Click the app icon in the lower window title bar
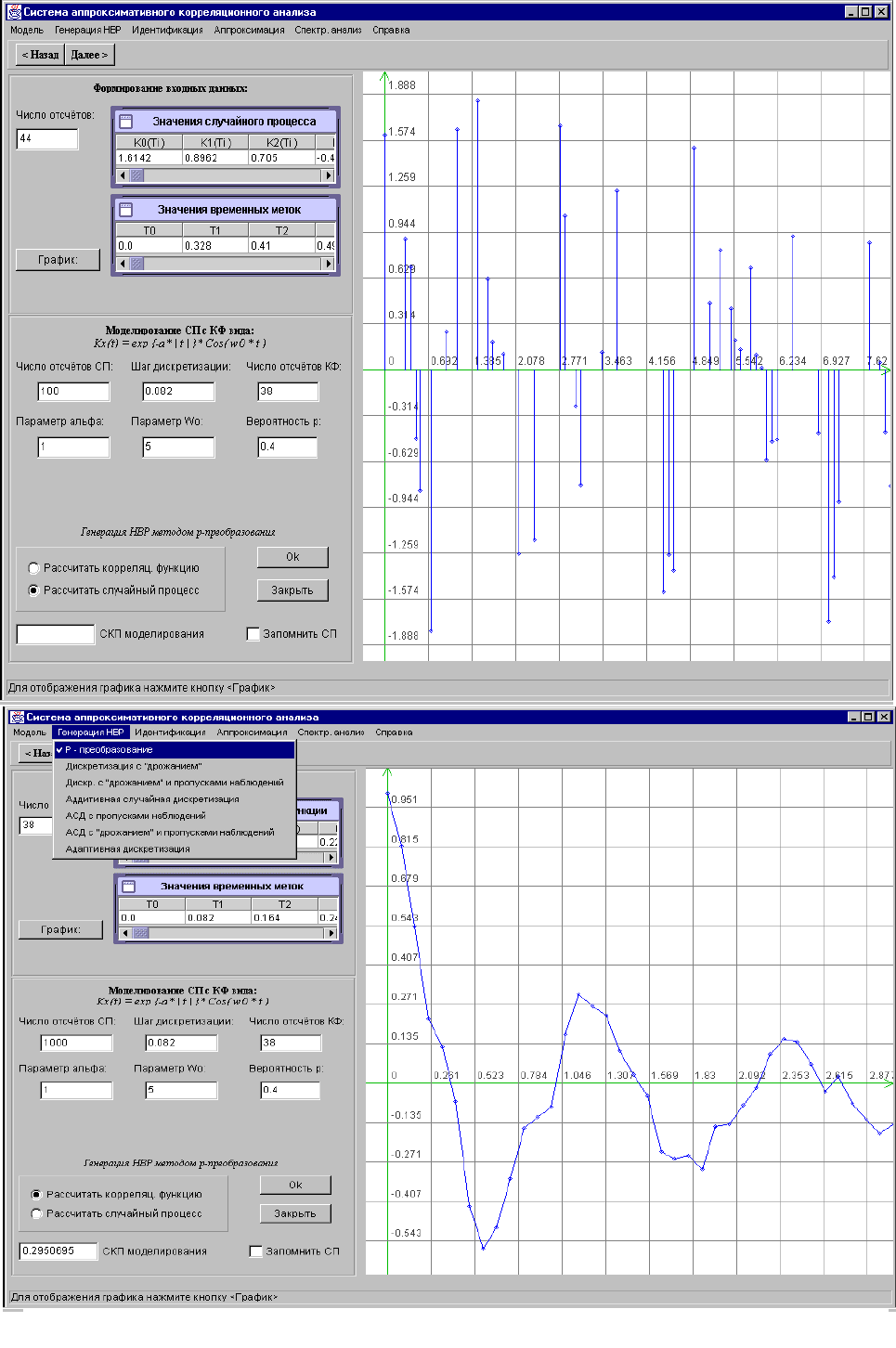The height and width of the screenshot is (1348, 896). 17,717
